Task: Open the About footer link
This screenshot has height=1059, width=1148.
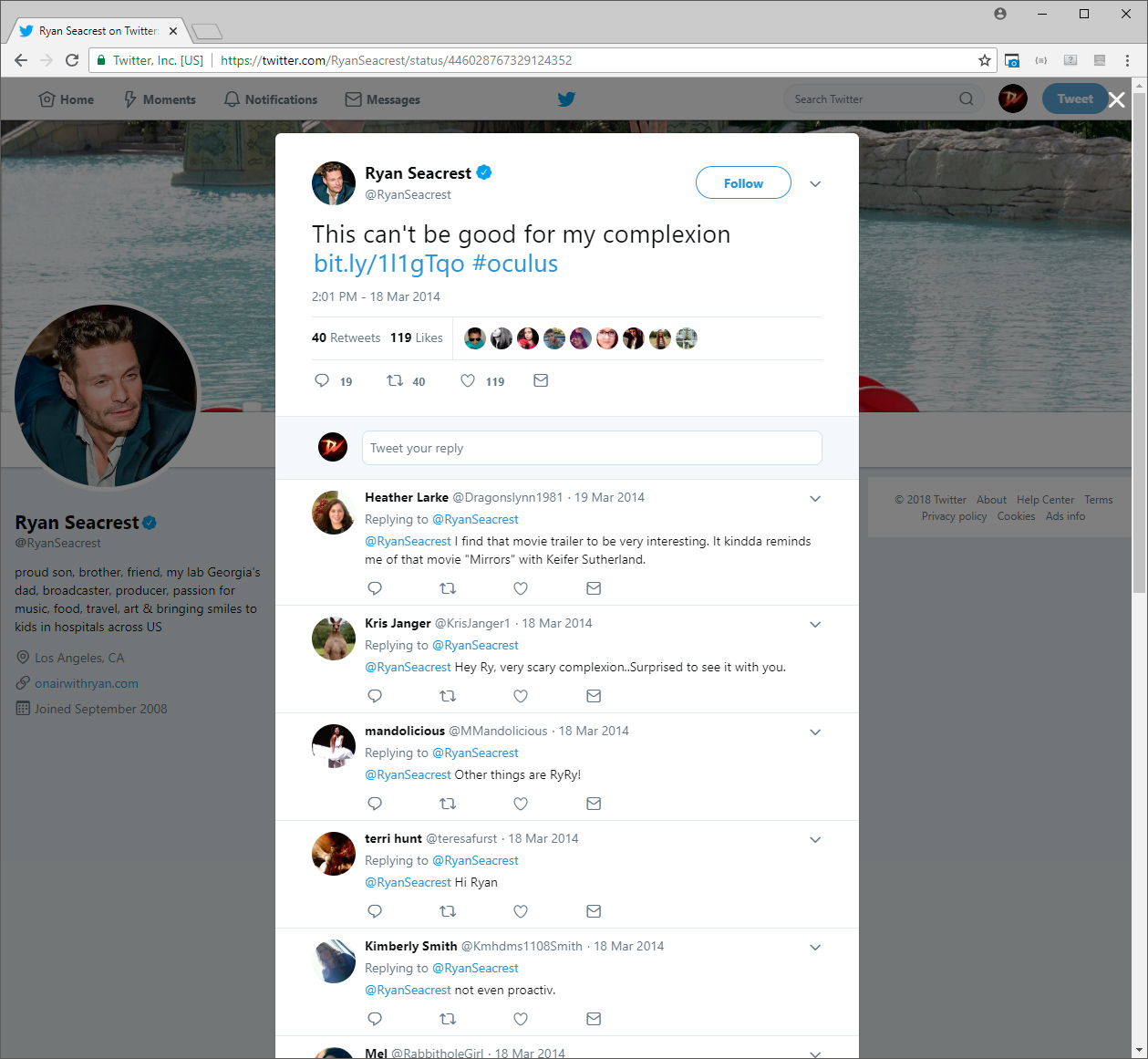Action: click(x=991, y=500)
